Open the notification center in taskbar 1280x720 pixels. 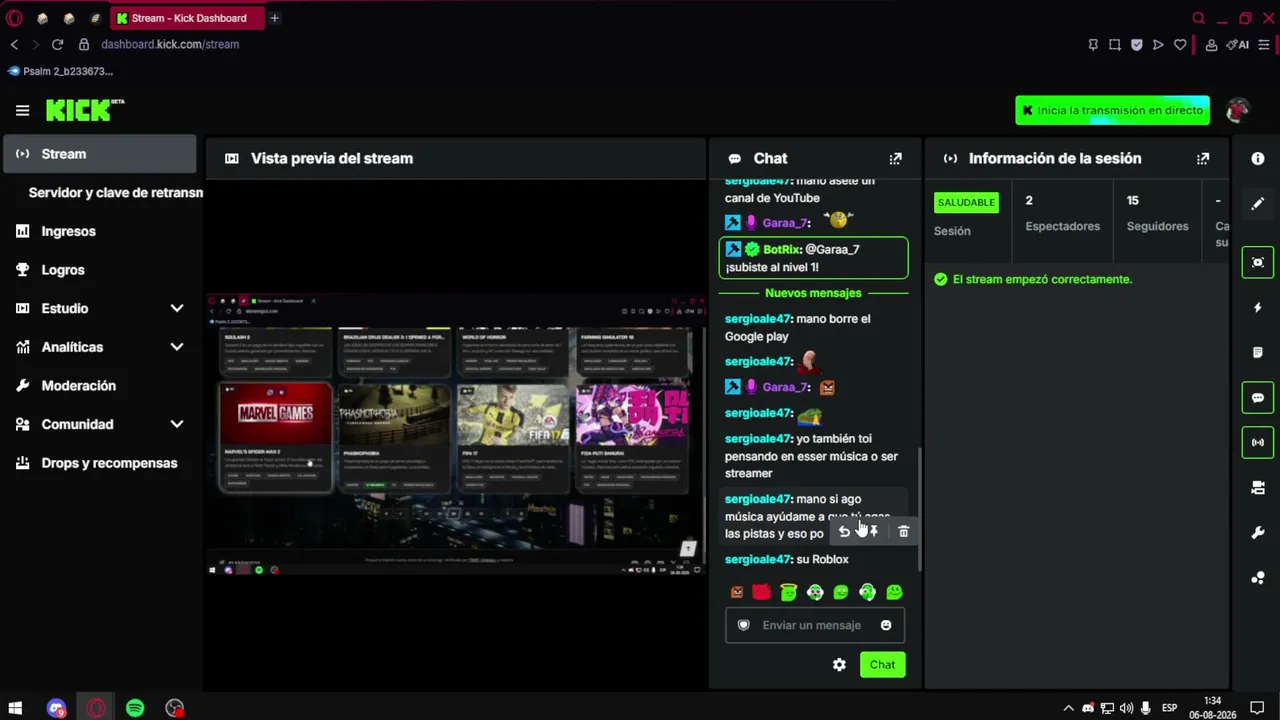point(1257,708)
